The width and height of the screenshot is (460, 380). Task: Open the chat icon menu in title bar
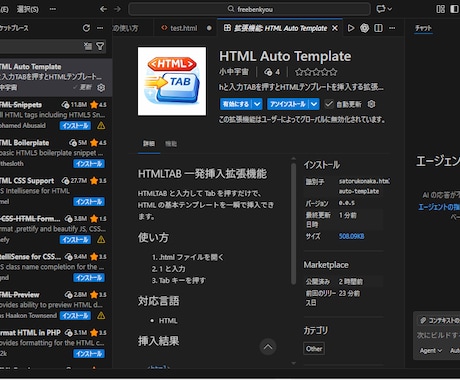pos(384,9)
